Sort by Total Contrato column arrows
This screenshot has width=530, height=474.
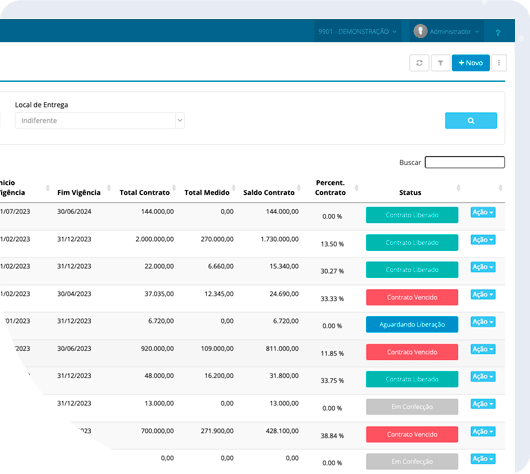click(x=174, y=188)
